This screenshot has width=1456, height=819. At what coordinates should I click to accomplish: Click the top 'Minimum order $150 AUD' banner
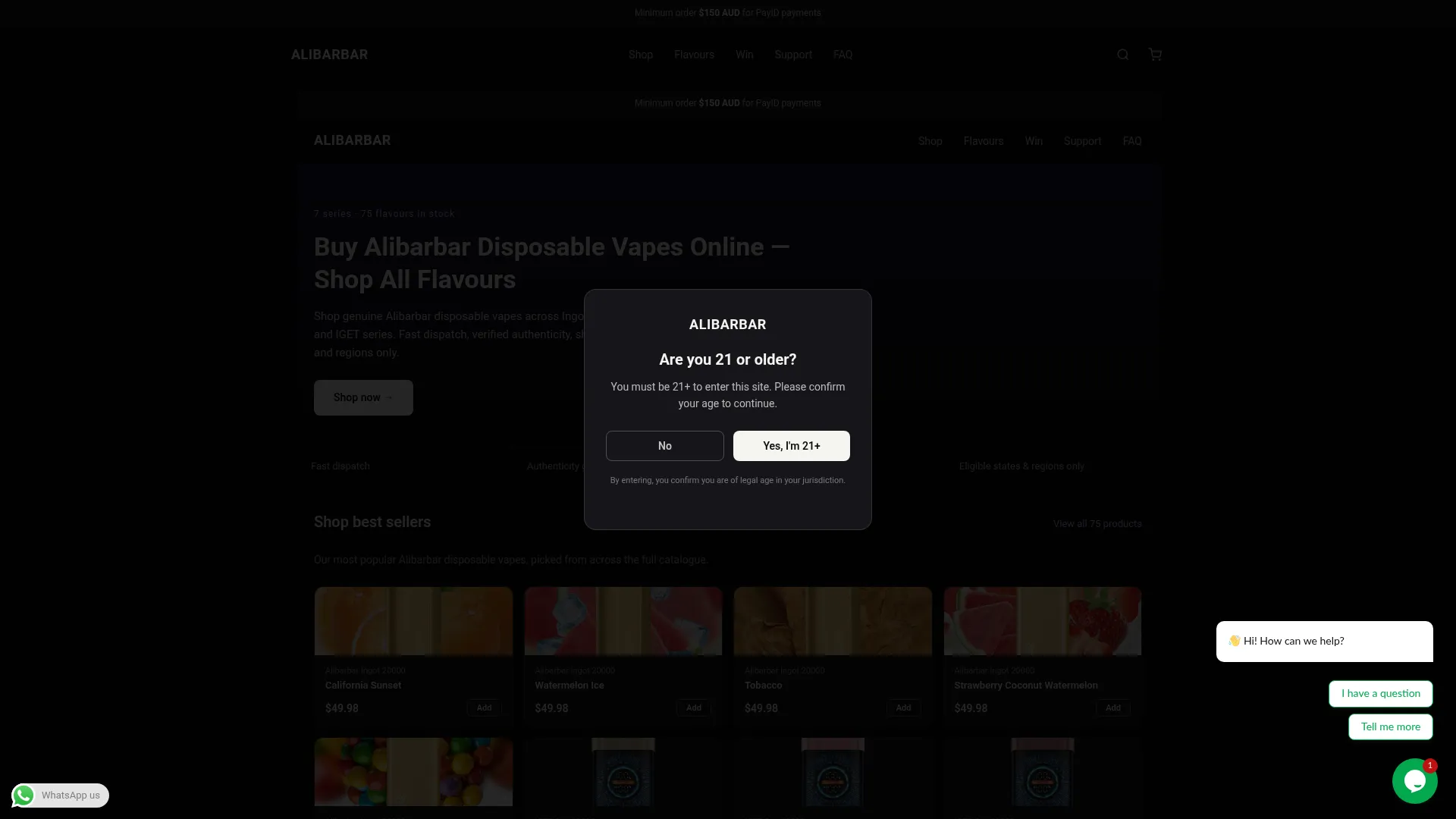pos(728,13)
